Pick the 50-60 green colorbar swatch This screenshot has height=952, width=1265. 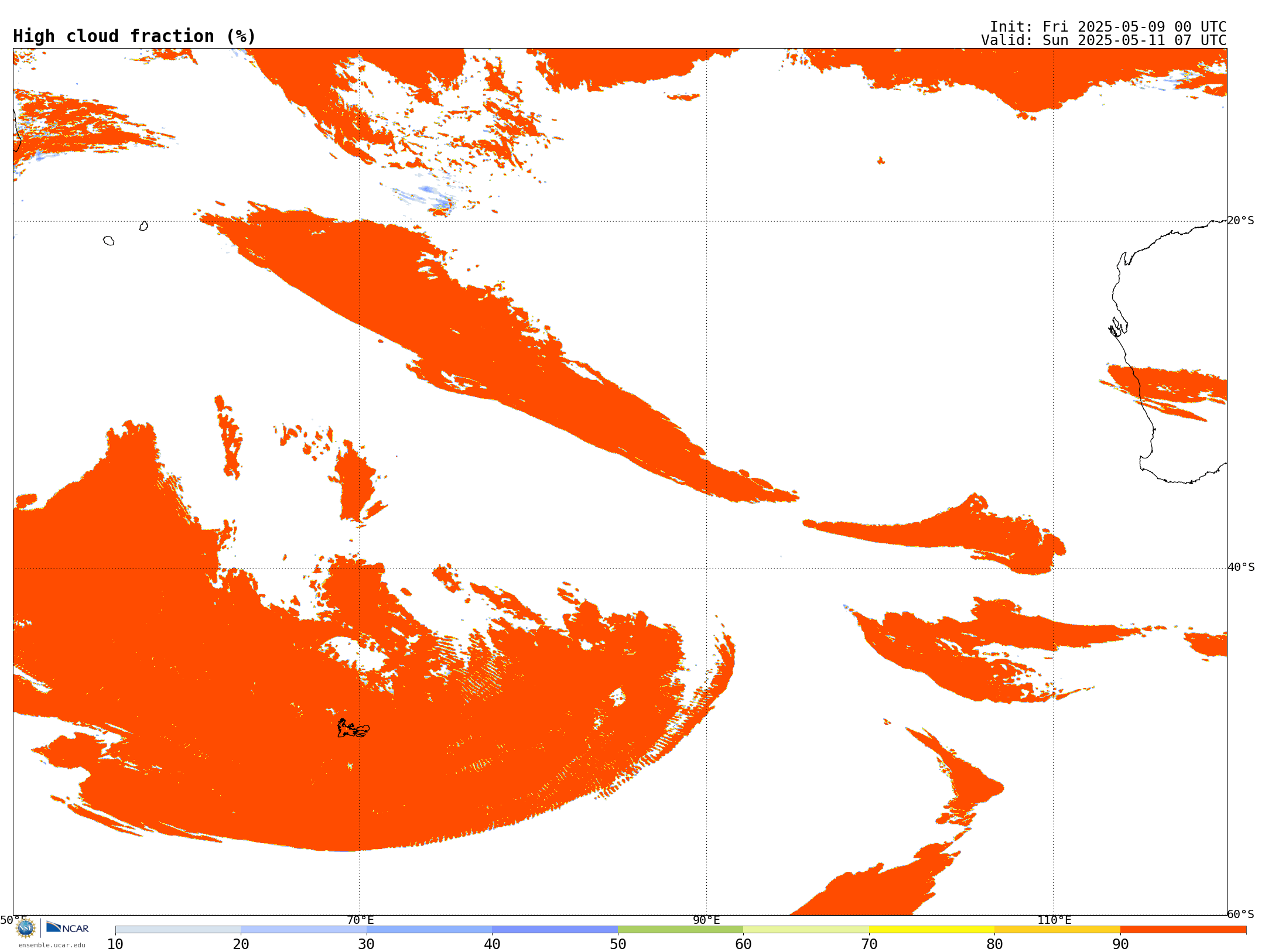click(681, 930)
